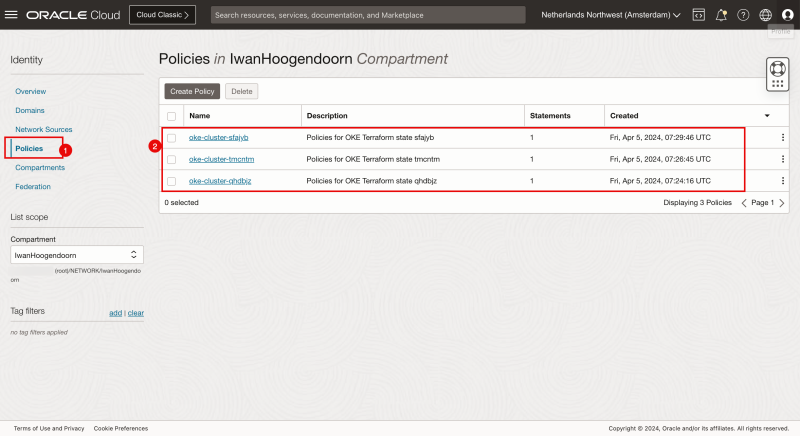This screenshot has width=800, height=436.
Task: Open the user profile avatar
Action: click(787, 15)
